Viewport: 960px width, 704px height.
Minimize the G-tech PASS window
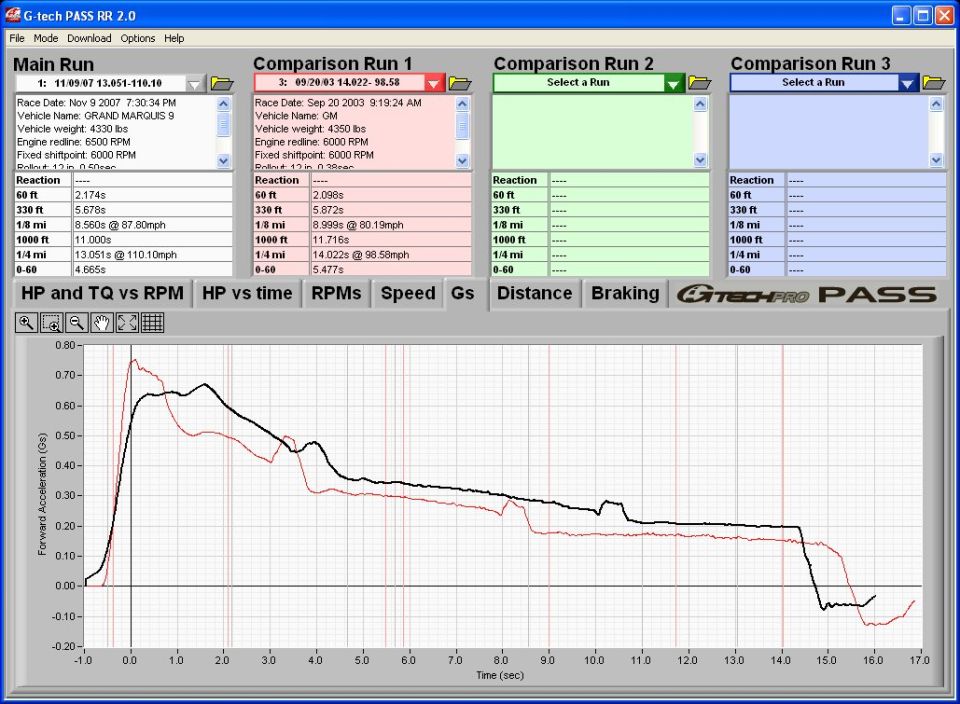coord(901,15)
